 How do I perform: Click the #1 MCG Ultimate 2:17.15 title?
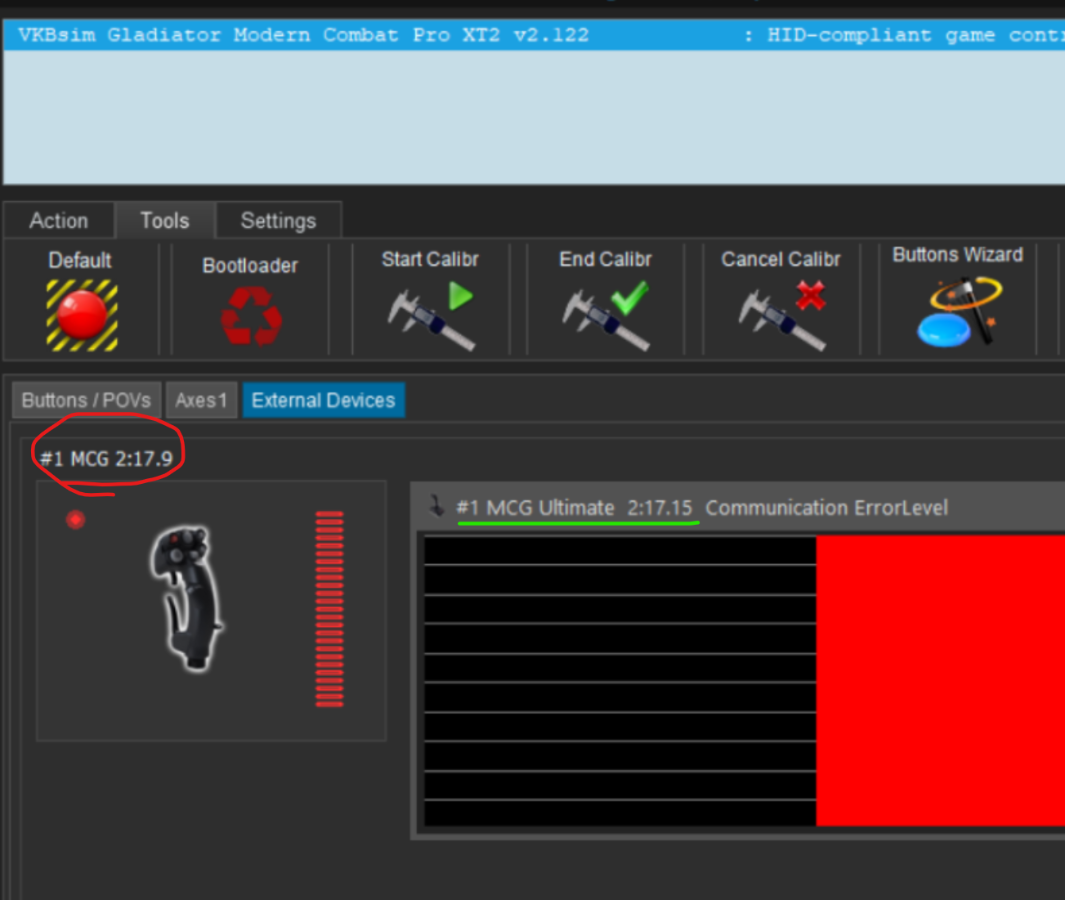click(574, 508)
